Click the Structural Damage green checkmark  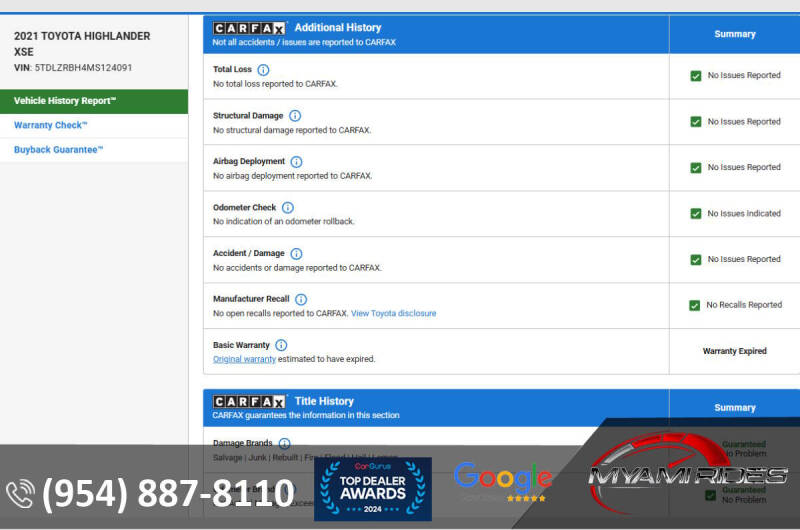coord(695,122)
